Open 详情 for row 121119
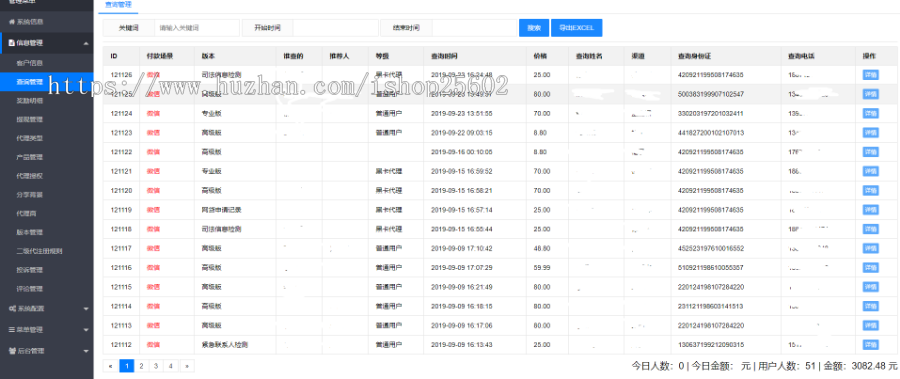The height and width of the screenshot is (379, 900). point(870,210)
